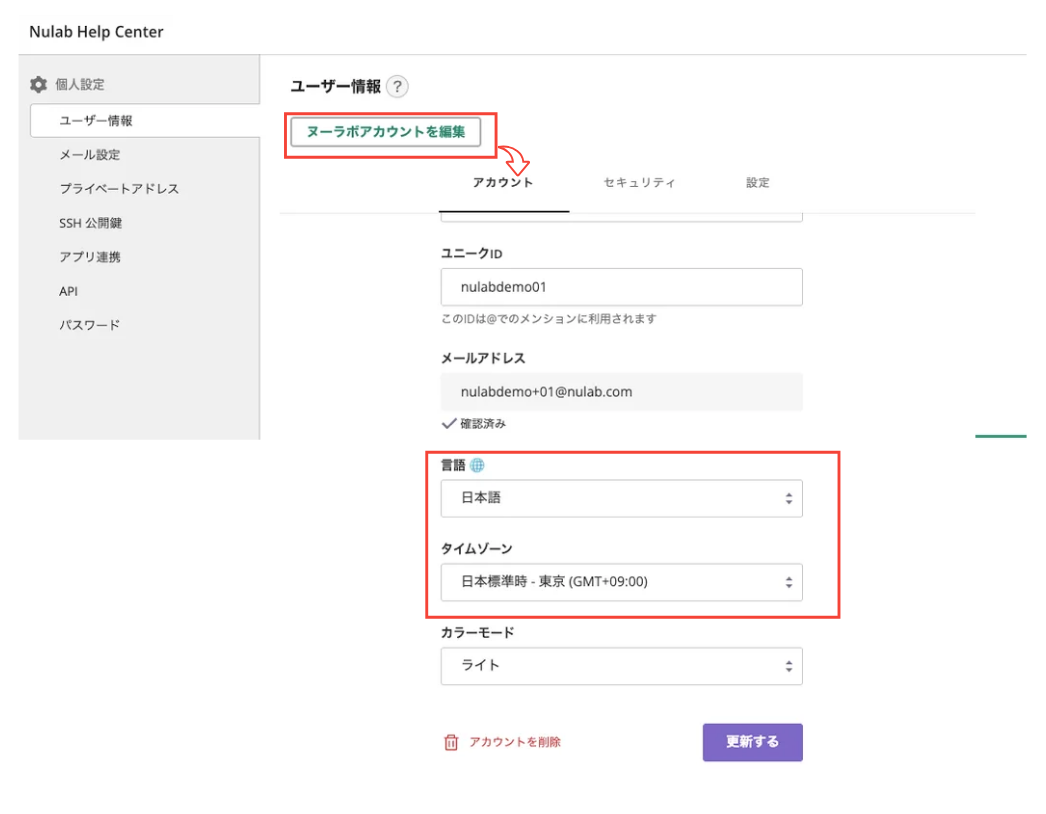Switch to the セキュリティ tab

[x=639, y=183]
